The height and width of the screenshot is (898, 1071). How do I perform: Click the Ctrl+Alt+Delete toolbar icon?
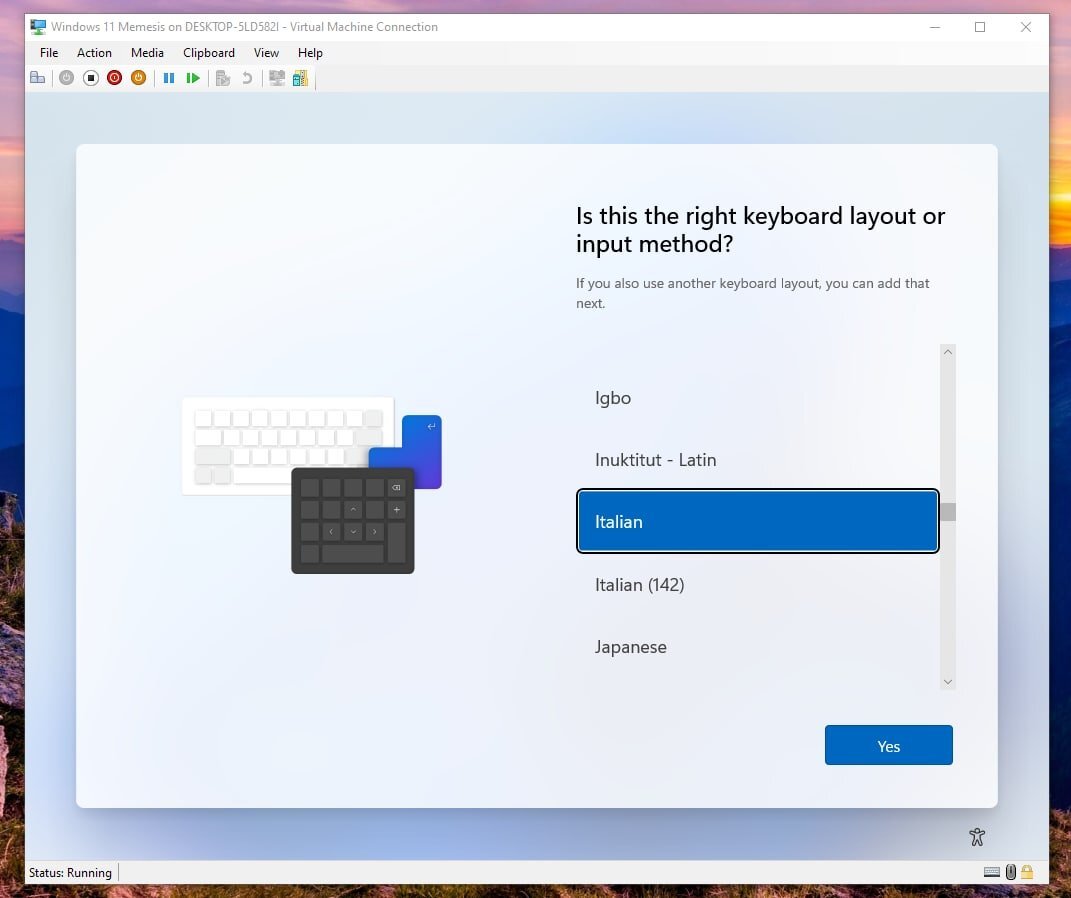tap(38, 78)
